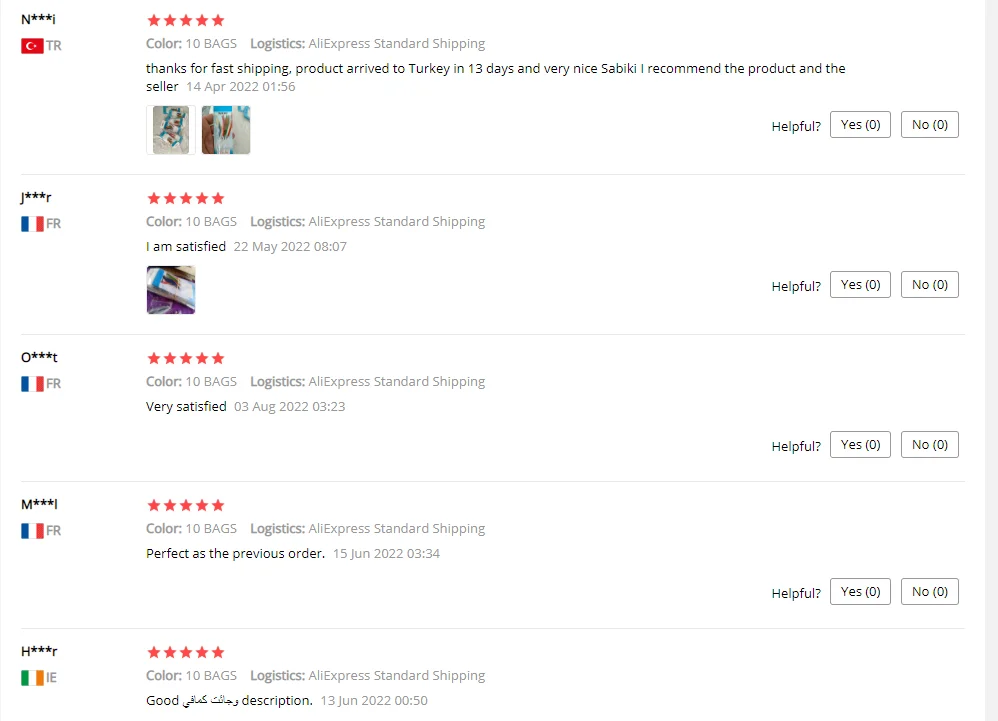Vote No on the 'I am satisfied' review
Screen dimensions: 998x721
point(929,284)
